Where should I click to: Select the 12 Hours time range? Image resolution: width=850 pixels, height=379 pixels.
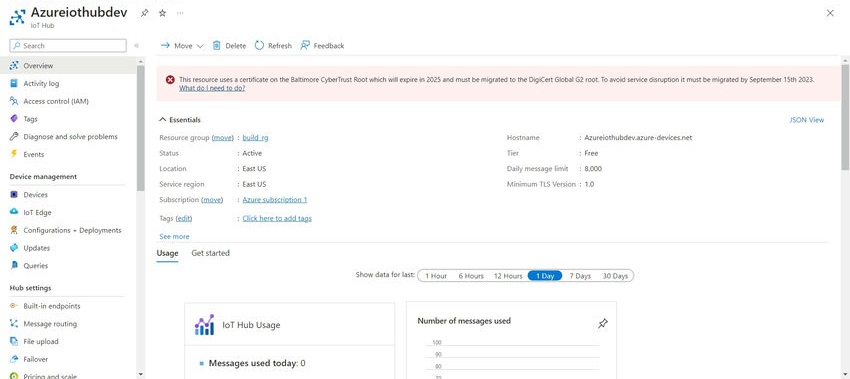click(x=508, y=276)
